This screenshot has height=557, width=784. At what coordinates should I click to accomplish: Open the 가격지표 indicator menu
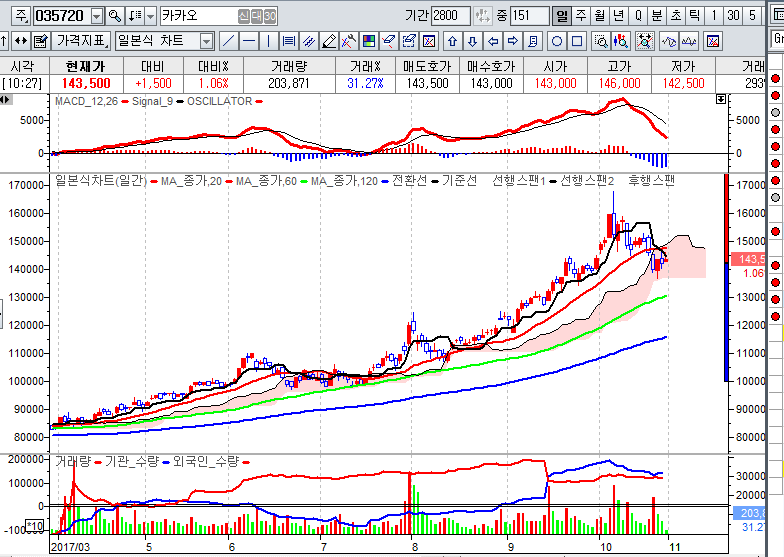81,41
